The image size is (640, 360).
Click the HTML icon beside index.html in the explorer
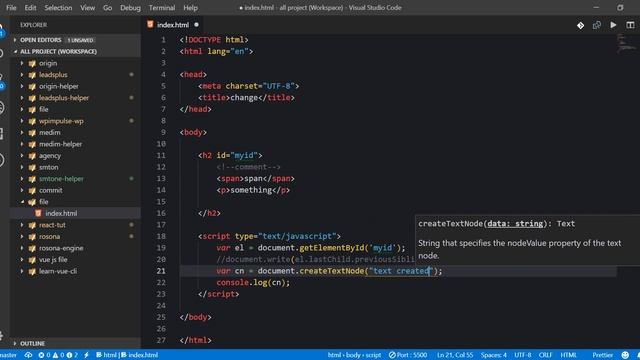(38, 213)
